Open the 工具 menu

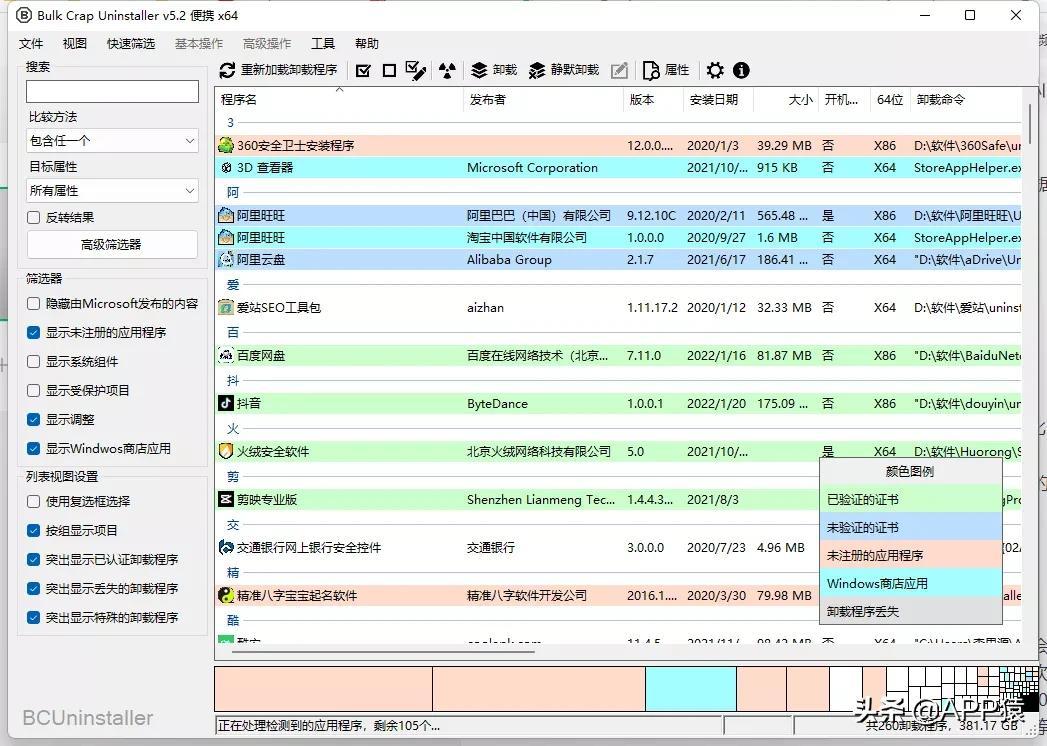click(x=323, y=43)
